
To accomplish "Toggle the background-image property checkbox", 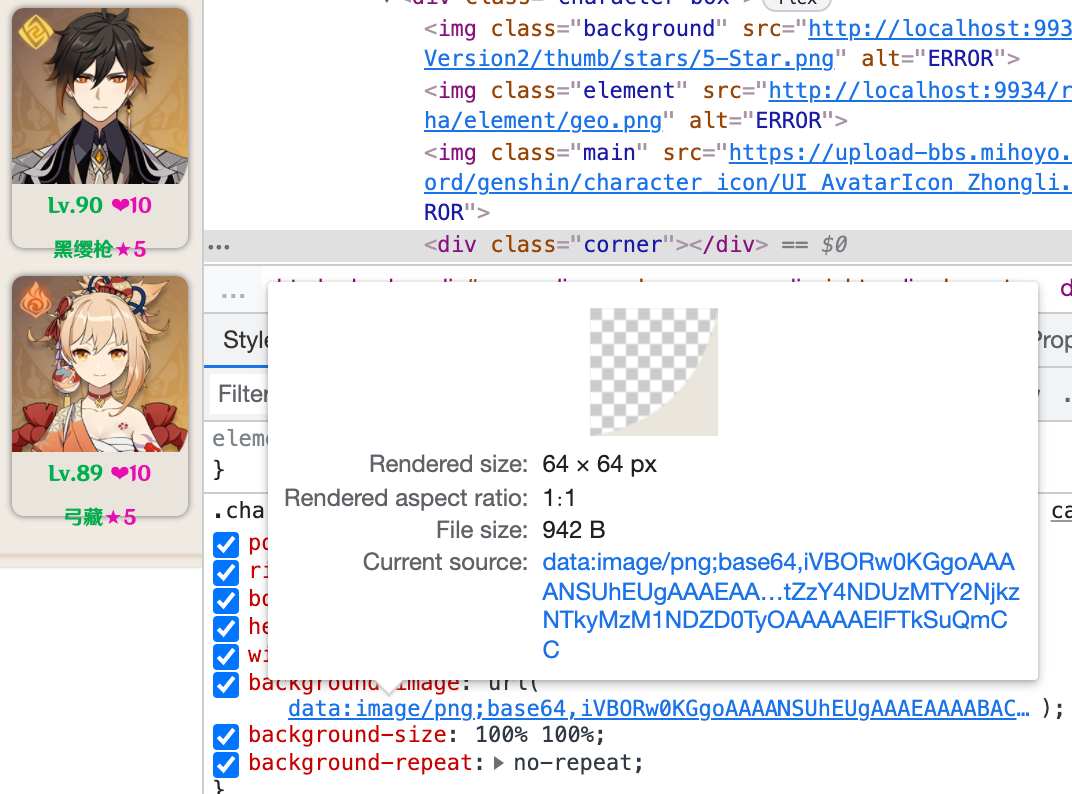I will pyautogui.click(x=226, y=684).
